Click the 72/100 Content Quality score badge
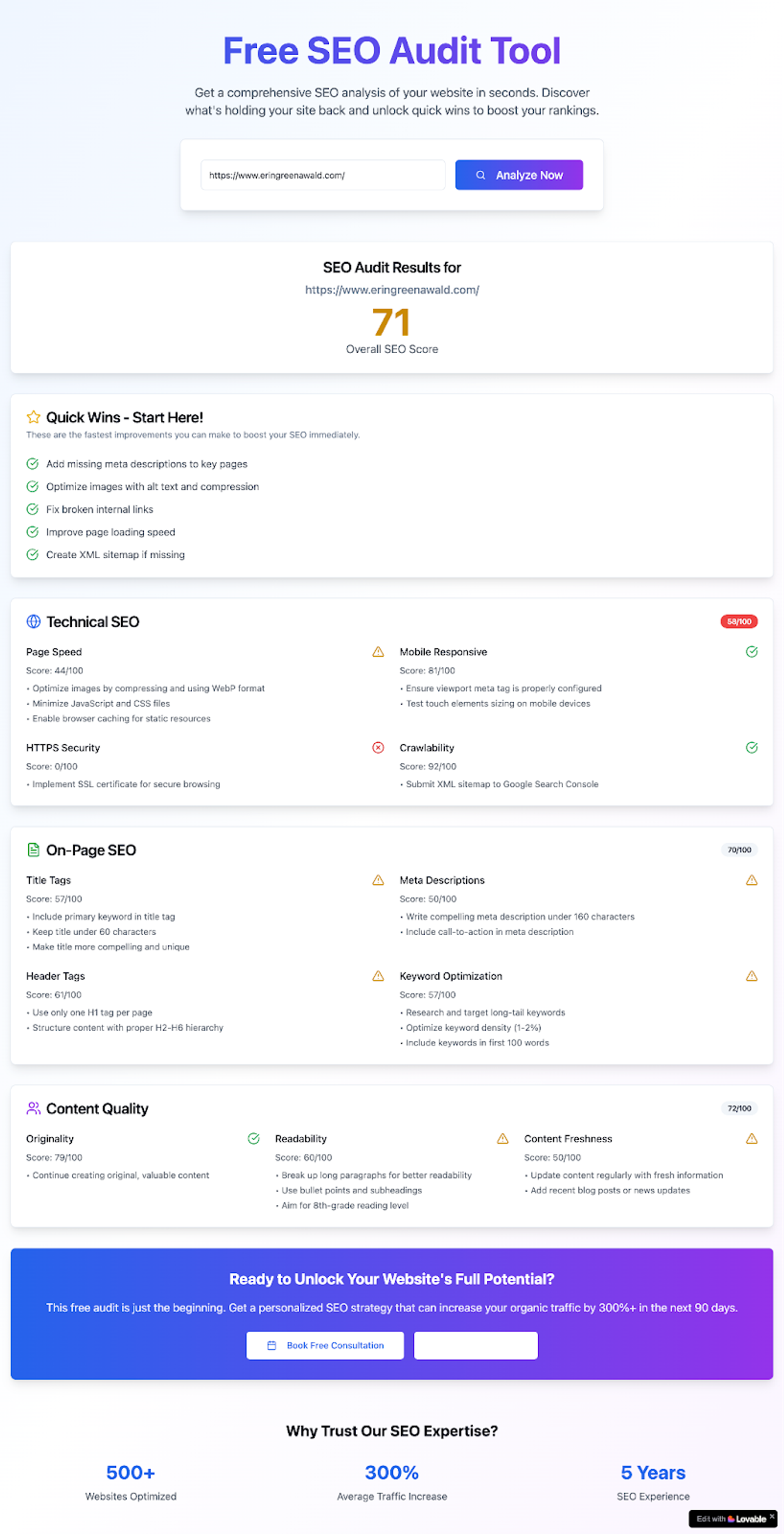 click(x=739, y=1108)
